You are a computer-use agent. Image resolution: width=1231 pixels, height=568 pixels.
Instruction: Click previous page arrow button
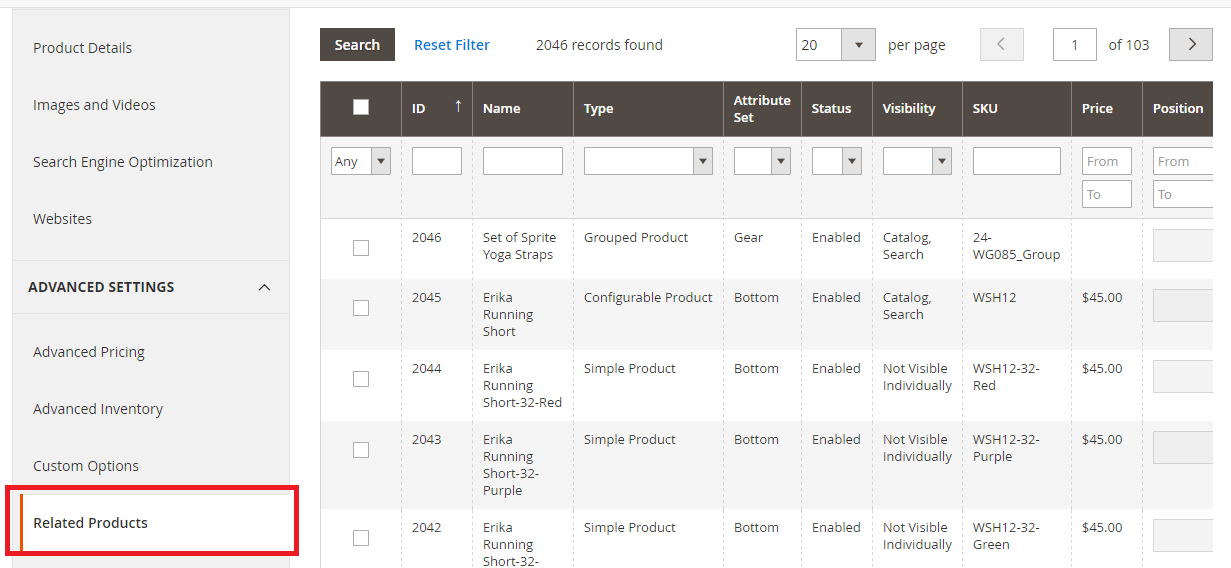coord(1002,45)
